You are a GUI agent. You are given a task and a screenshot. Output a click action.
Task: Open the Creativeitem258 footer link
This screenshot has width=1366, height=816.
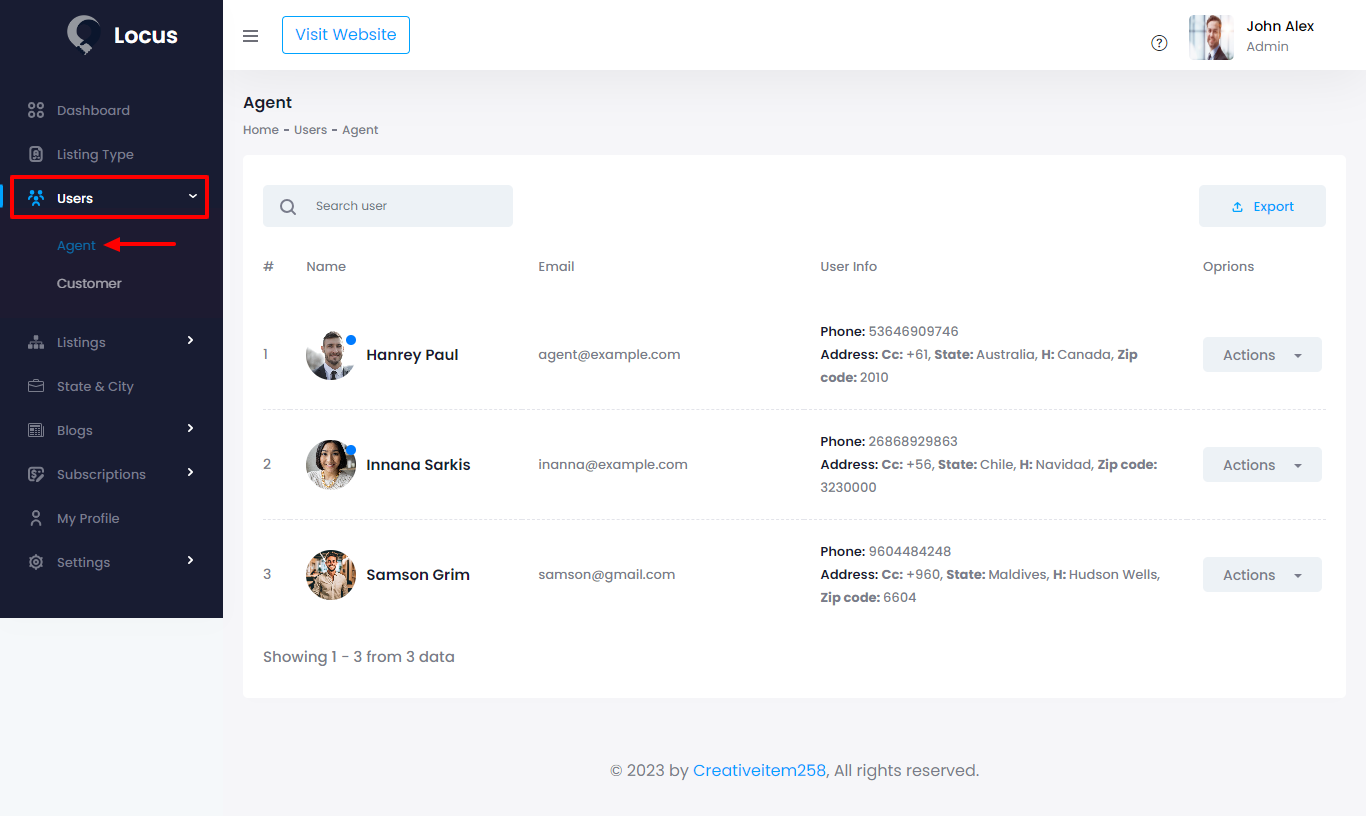point(759,770)
